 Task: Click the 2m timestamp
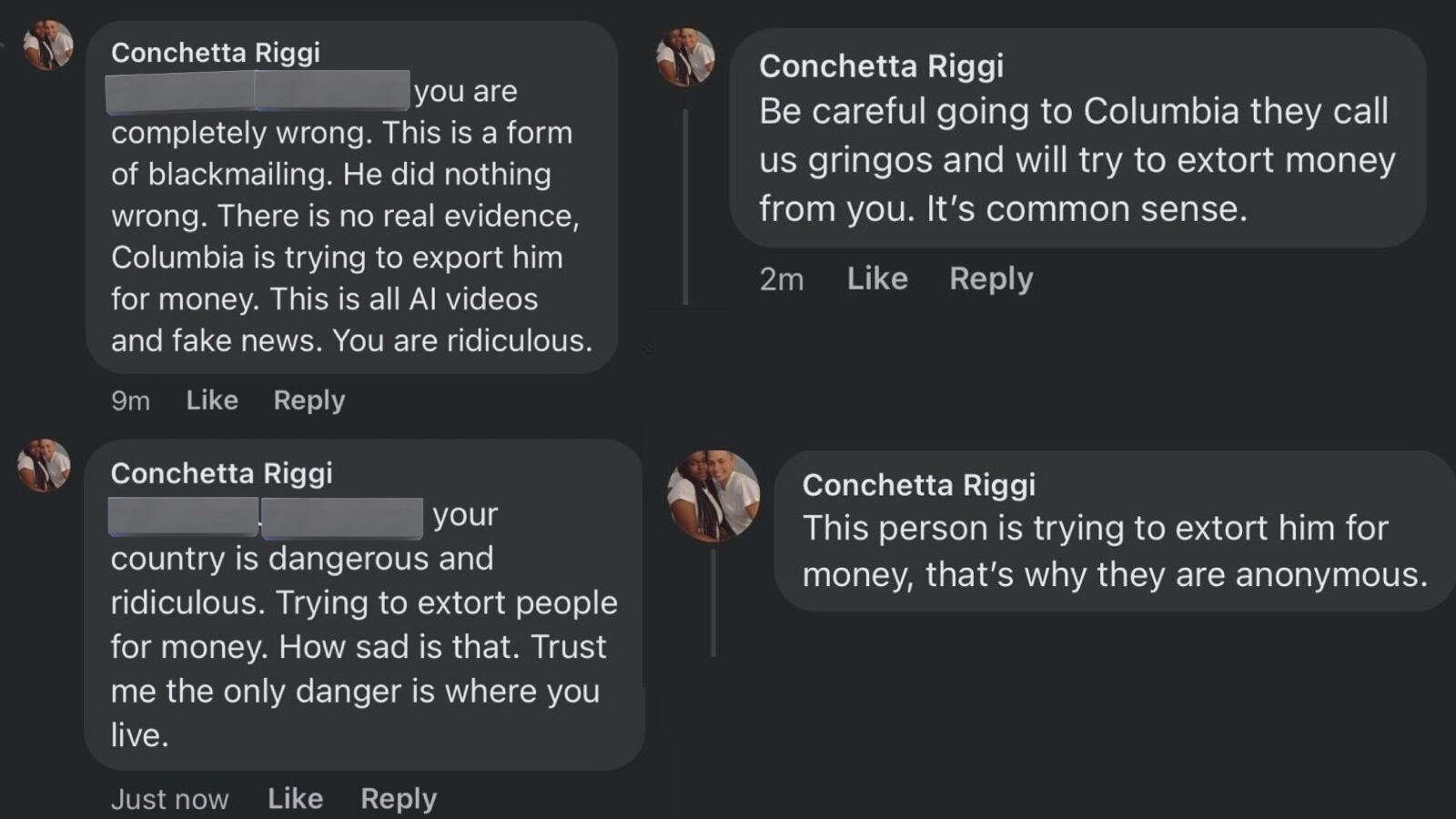click(x=782, y=279)
